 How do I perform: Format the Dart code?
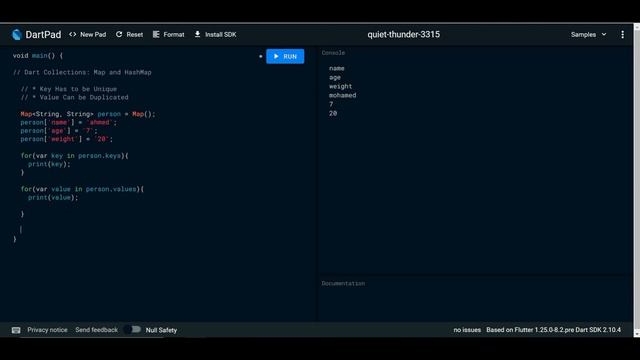tap(169, 35)
